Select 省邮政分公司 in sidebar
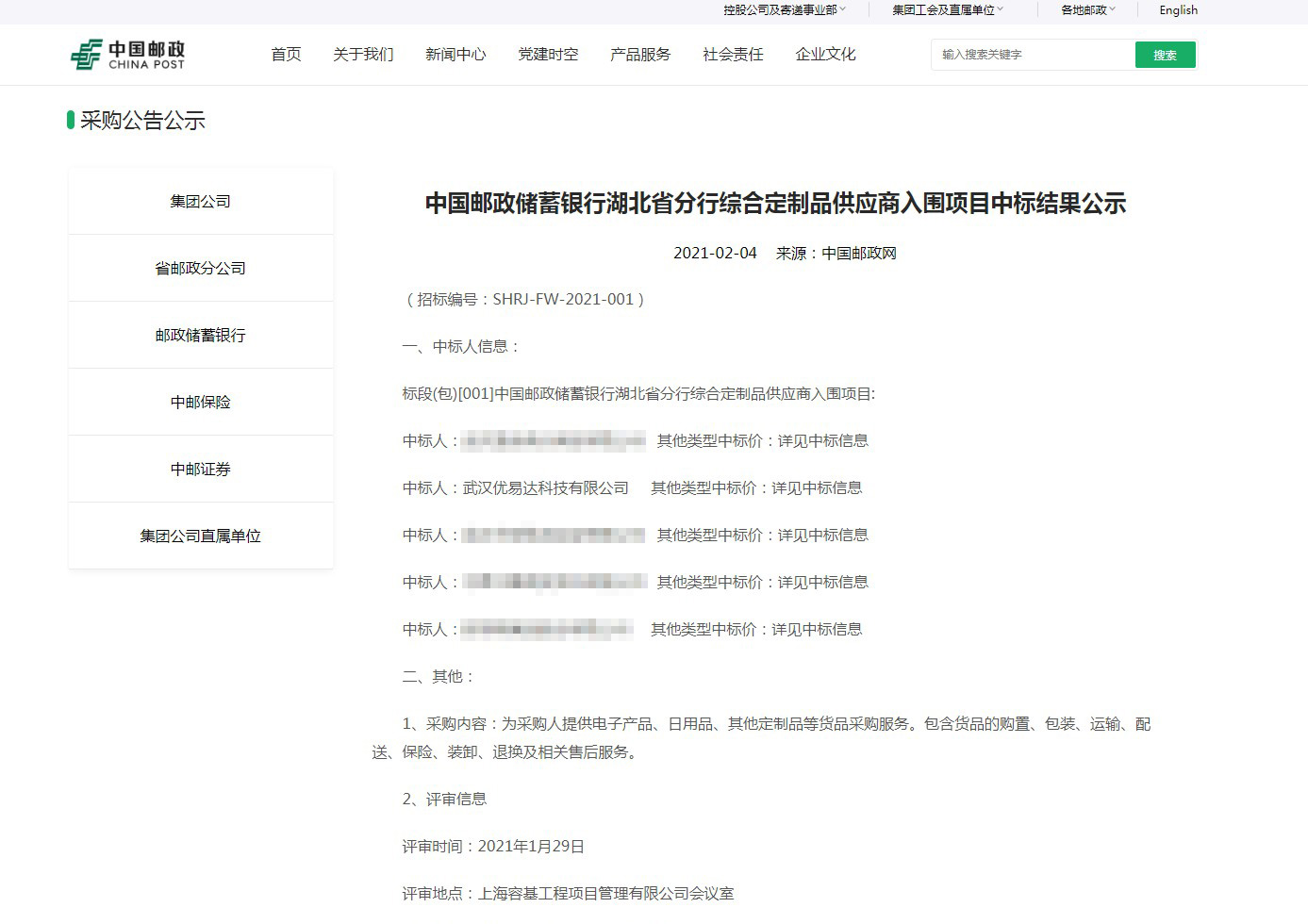This screenshot has height=924, width=1308. (201, 269)
